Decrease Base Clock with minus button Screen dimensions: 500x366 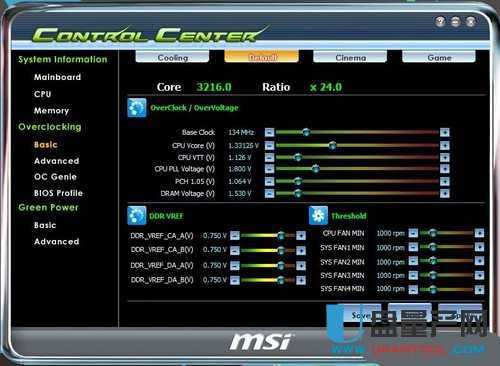pos(269,132)
